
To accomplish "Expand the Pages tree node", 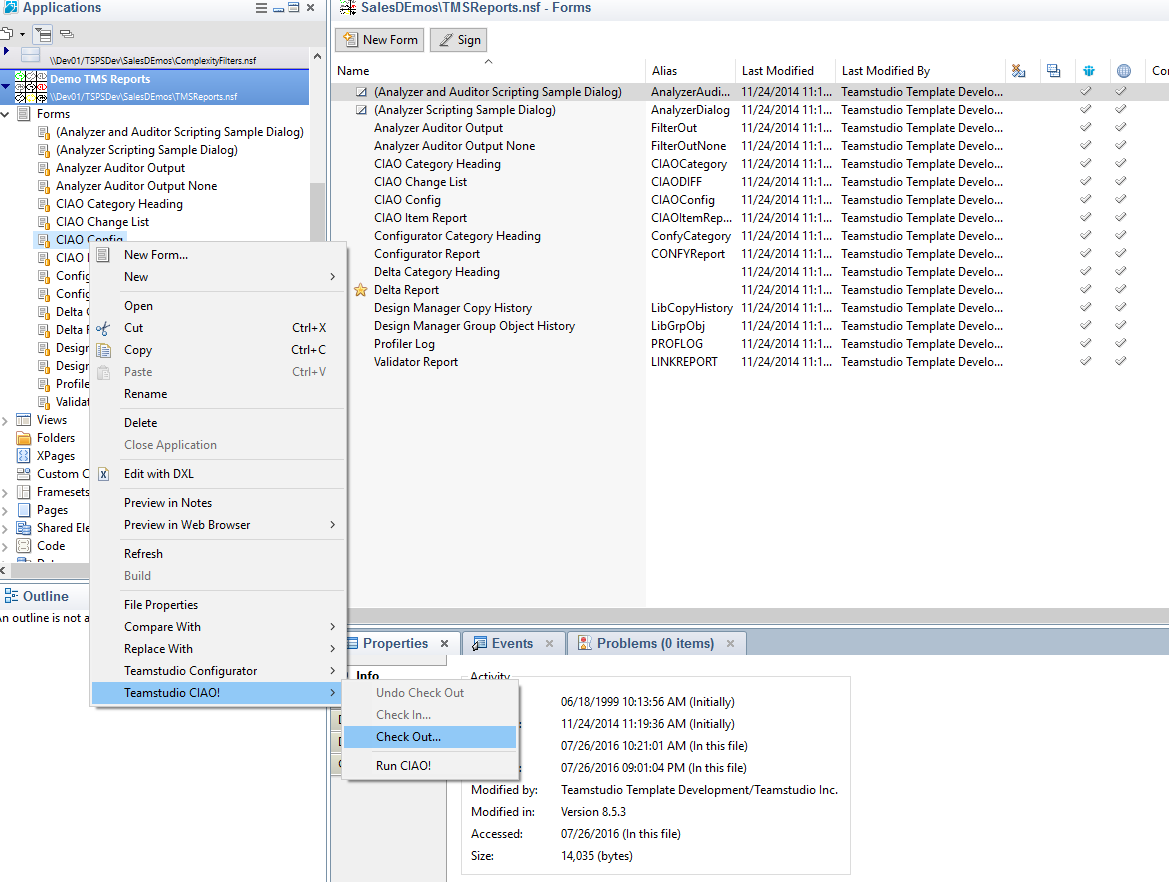I will (x=4, y=511).
